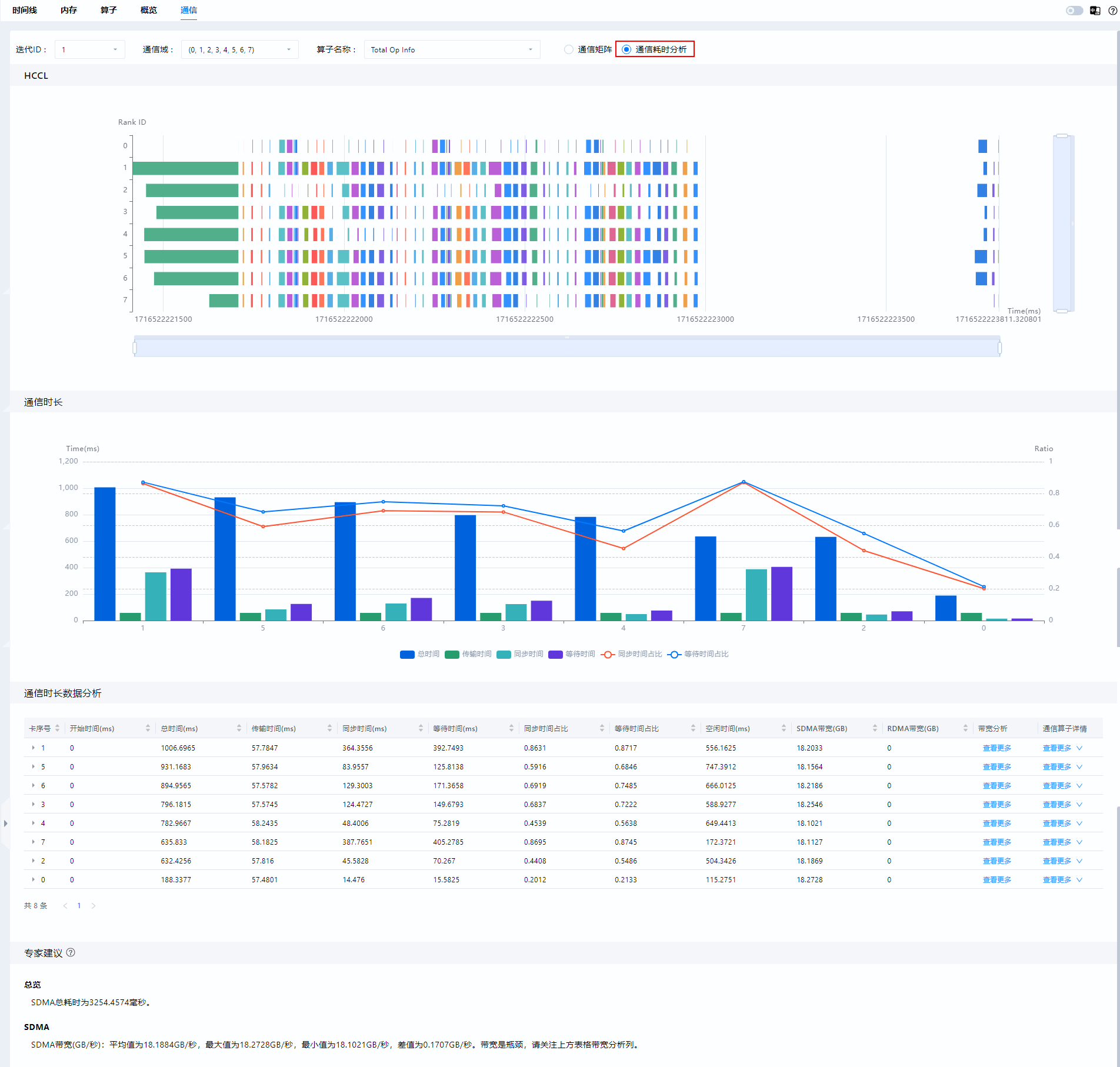This screenshot has height=1067, width=1120.
Task: Open 带宽分析 查看更多 for card 6
Action: [997, 786]
